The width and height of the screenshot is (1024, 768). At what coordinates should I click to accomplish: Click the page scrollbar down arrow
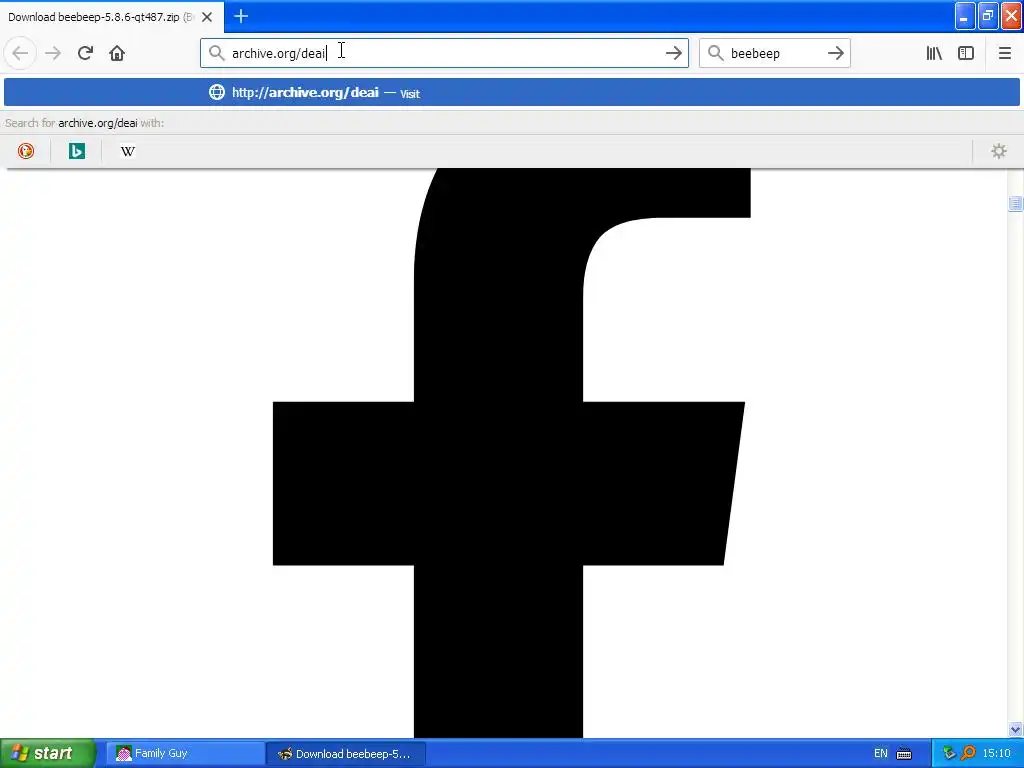1015,729
